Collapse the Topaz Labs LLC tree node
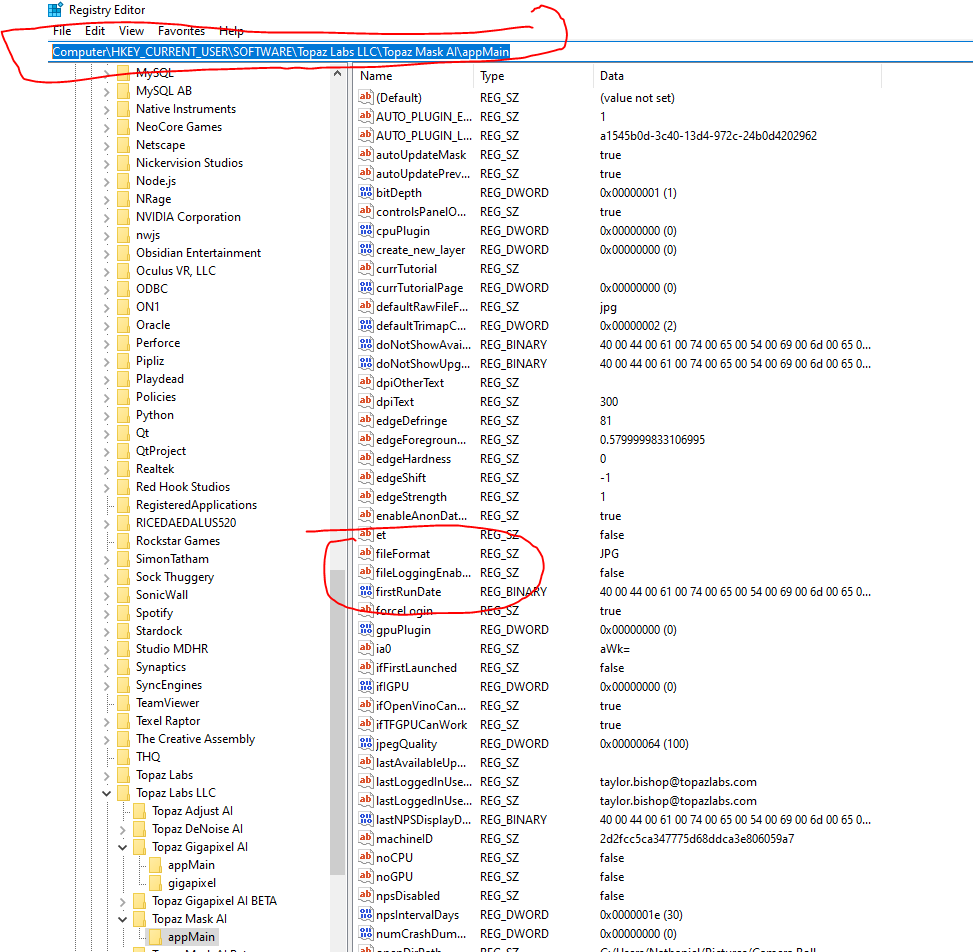Image resolution: width=973 pixels, height=952 pixels. point(107,793)
